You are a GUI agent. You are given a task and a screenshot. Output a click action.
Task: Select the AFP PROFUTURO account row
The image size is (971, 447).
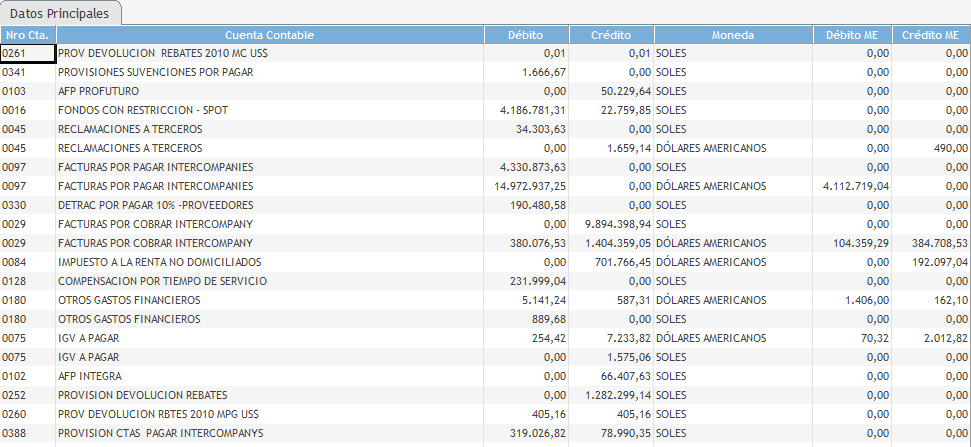click(98, 91)
